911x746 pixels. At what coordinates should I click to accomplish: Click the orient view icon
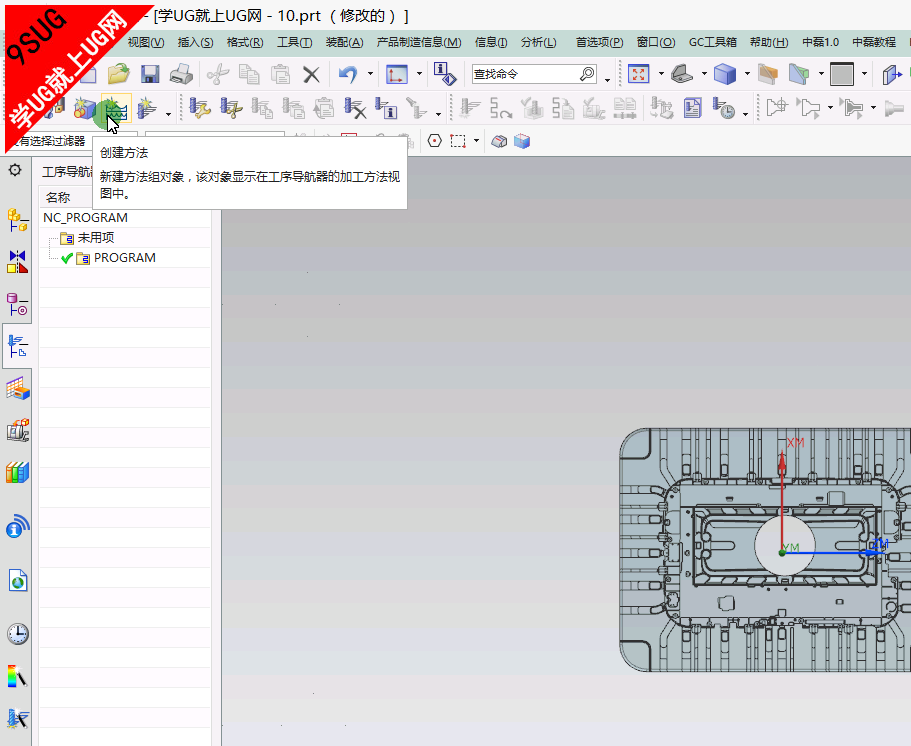point(682,74)
